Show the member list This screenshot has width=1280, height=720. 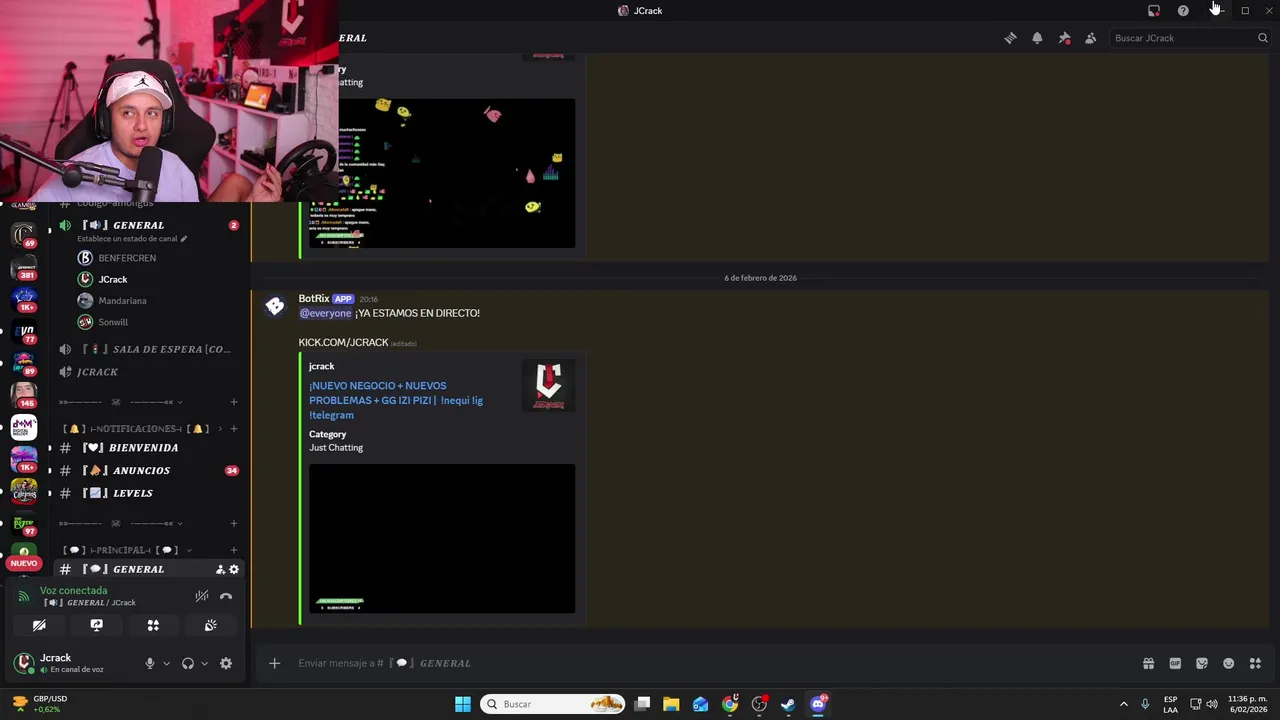[1090, 38]
